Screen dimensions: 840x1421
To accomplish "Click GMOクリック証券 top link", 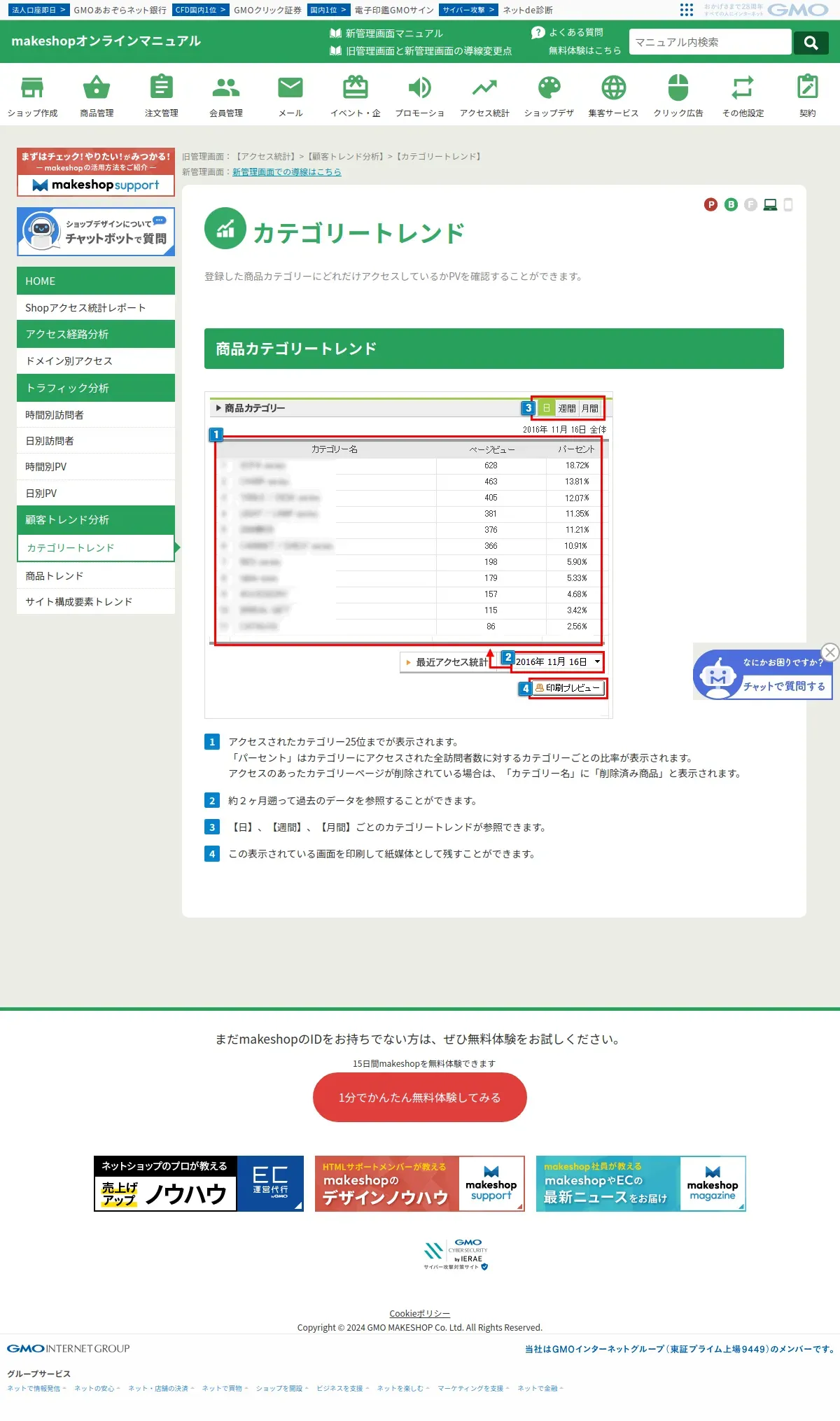I will 267,10.
